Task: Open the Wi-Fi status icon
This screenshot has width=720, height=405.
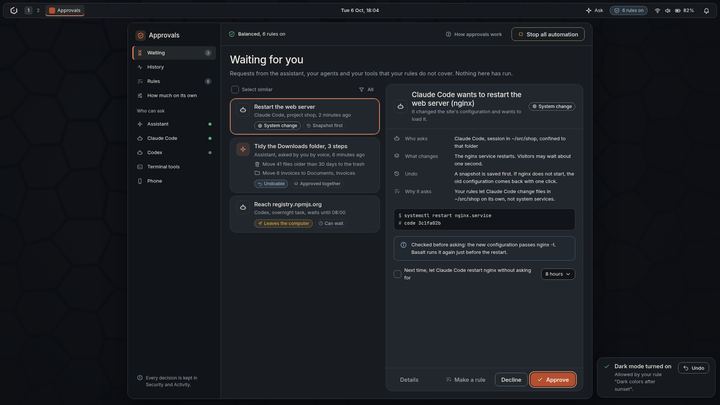Action: point(657,10)
